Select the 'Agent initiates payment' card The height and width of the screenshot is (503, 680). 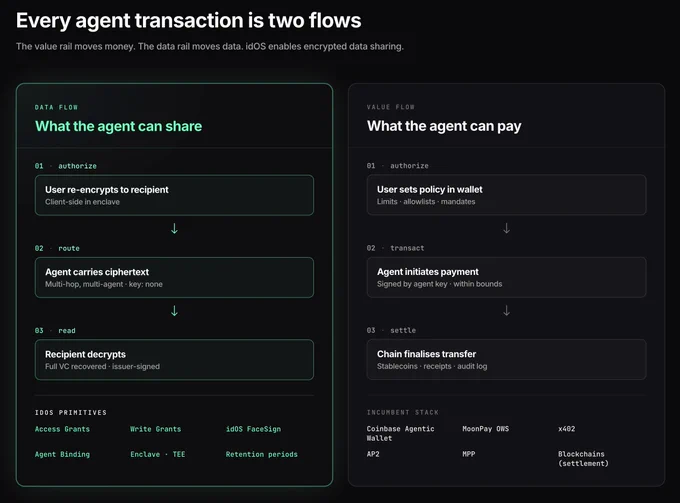pyautogui.click(x=507, y=277)
